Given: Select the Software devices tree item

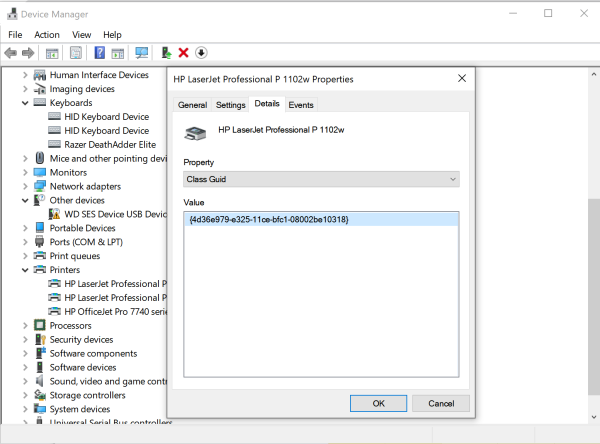Looking at the screenshot, I should (83, 367).
